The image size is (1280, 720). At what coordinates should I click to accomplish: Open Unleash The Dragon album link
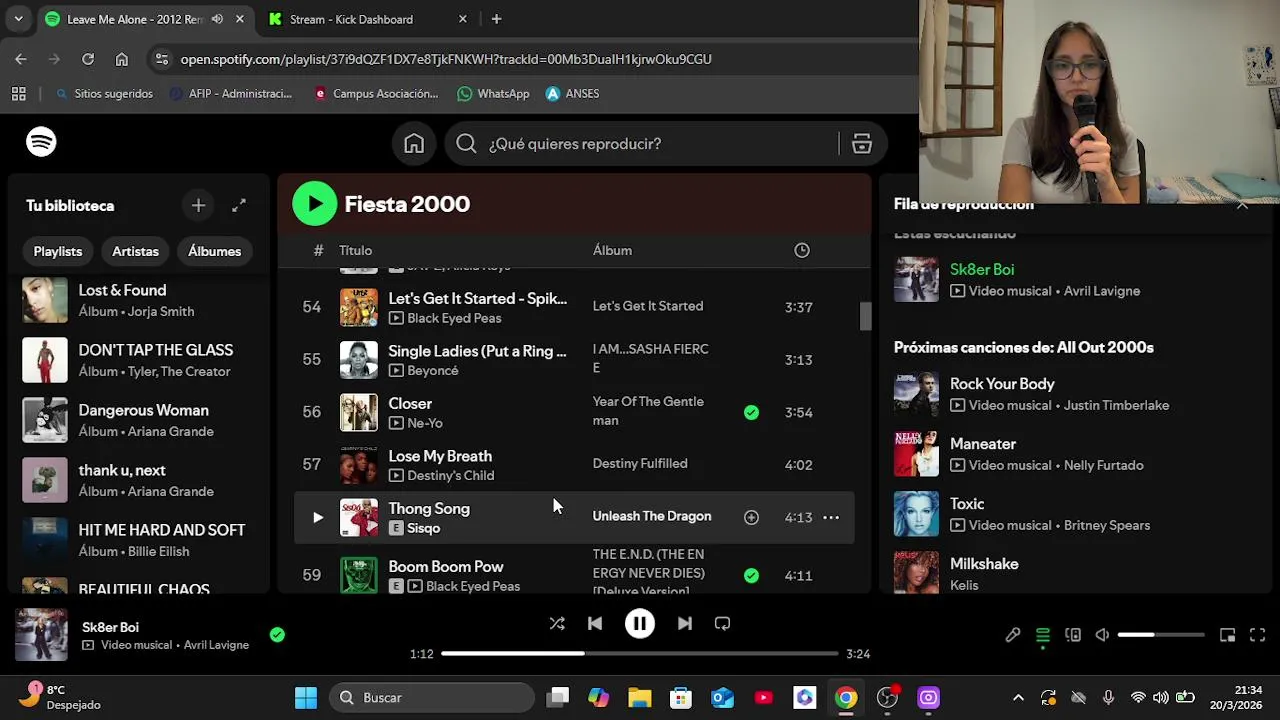coord(652,516)
